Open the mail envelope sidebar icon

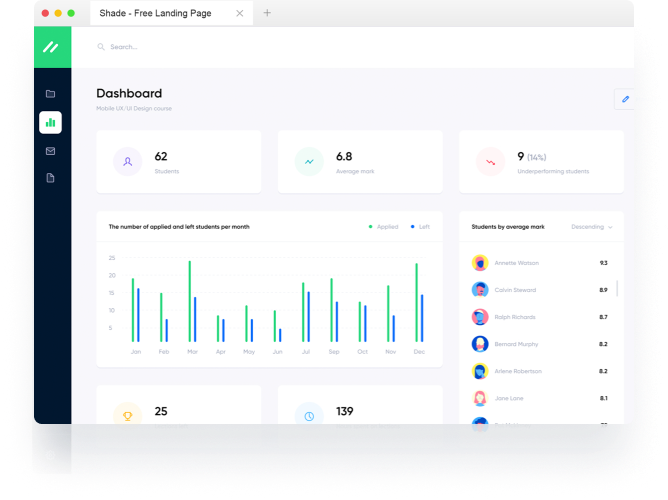pyautogui.click(x=50, y=151)
